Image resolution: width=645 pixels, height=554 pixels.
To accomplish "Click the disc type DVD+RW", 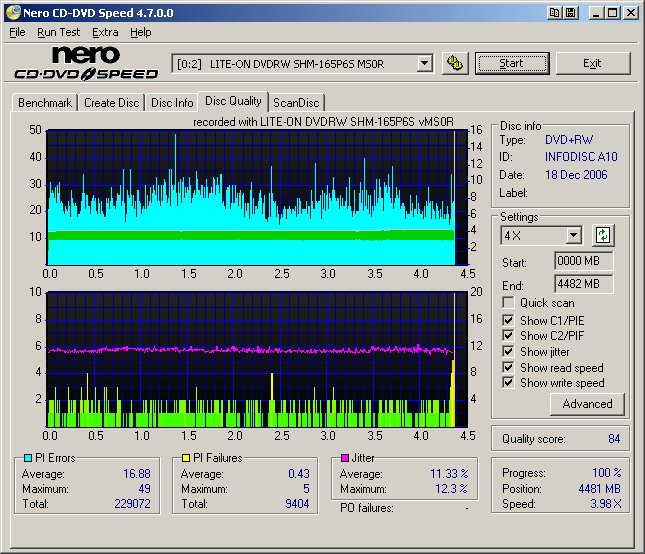I will (569, 140).
